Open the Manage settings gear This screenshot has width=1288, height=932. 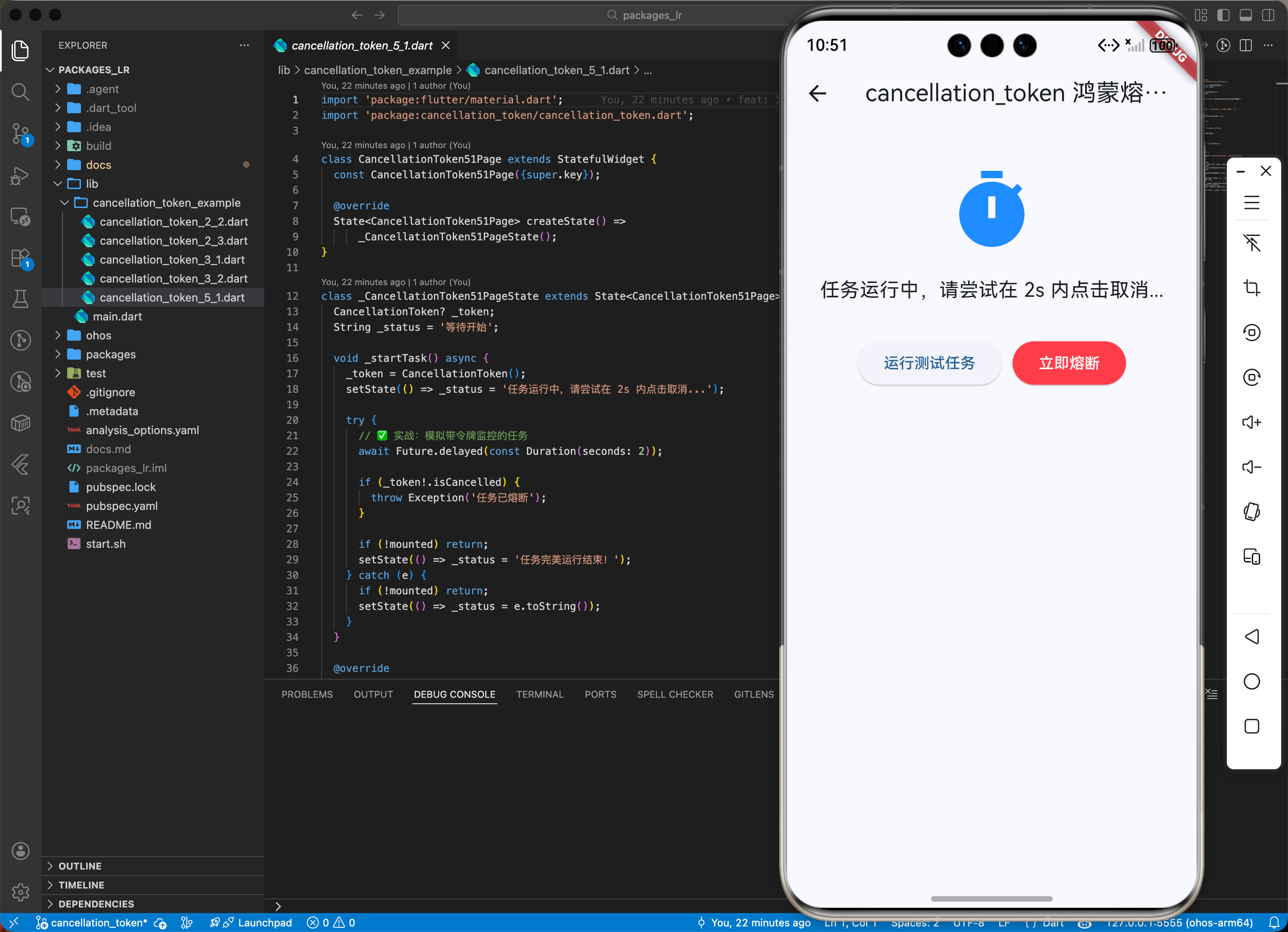20,892
